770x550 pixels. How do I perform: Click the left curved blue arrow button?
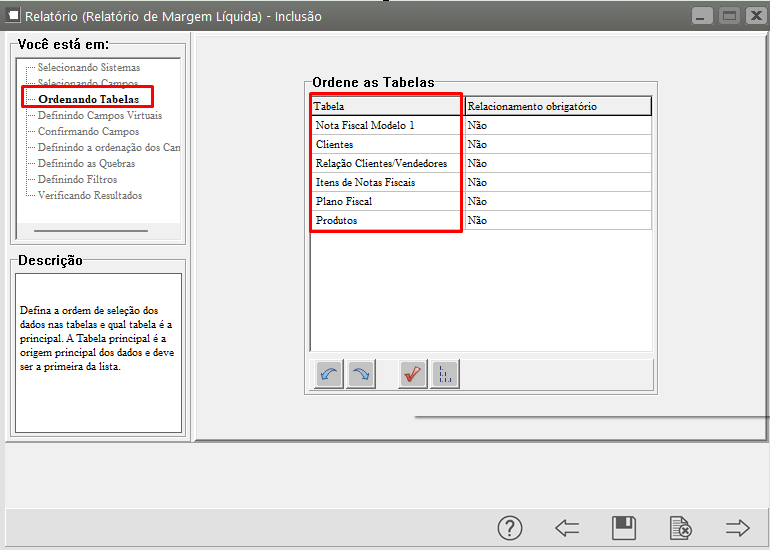pos(329,375)
